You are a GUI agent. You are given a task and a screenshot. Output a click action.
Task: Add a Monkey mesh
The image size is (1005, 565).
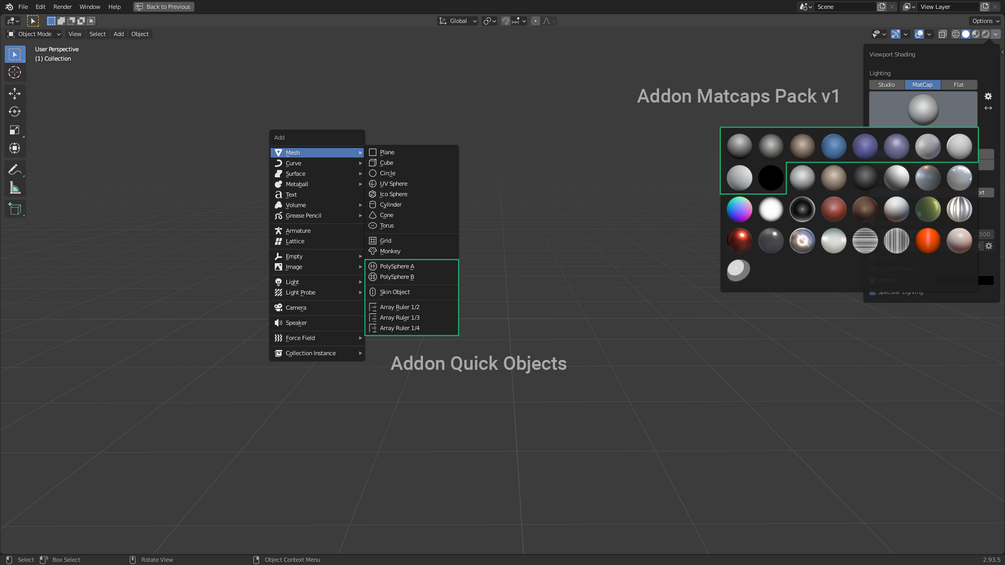411,251
